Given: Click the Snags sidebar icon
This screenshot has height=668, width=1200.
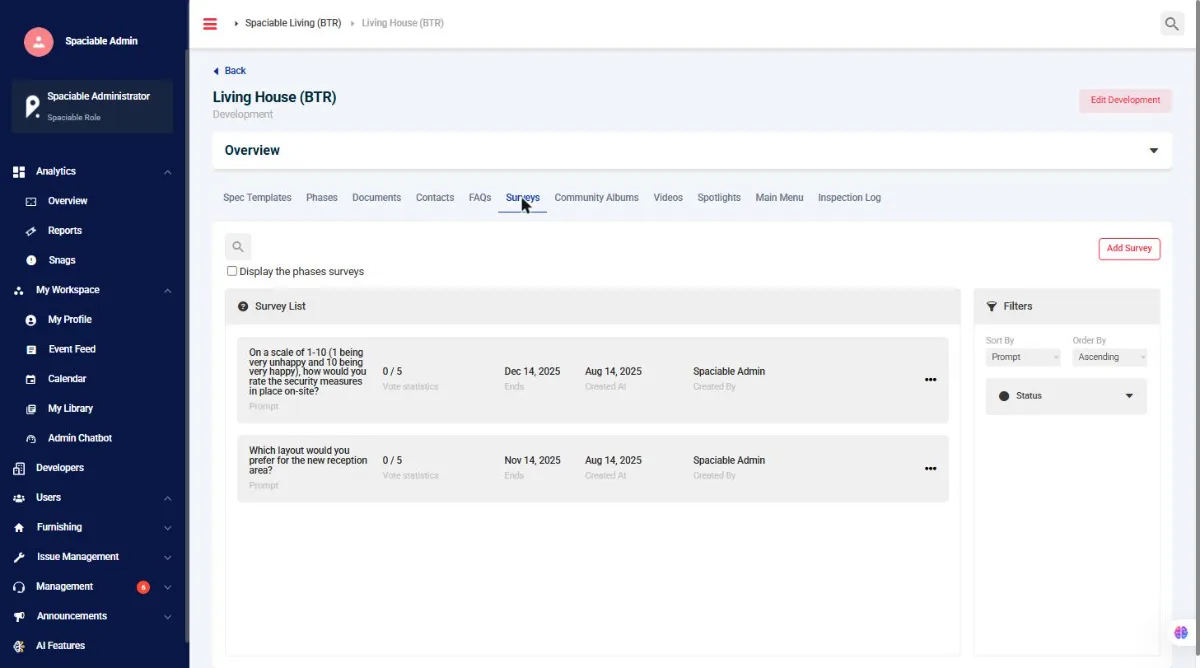Looking at the screenshot, I should (x=31, y=260).
